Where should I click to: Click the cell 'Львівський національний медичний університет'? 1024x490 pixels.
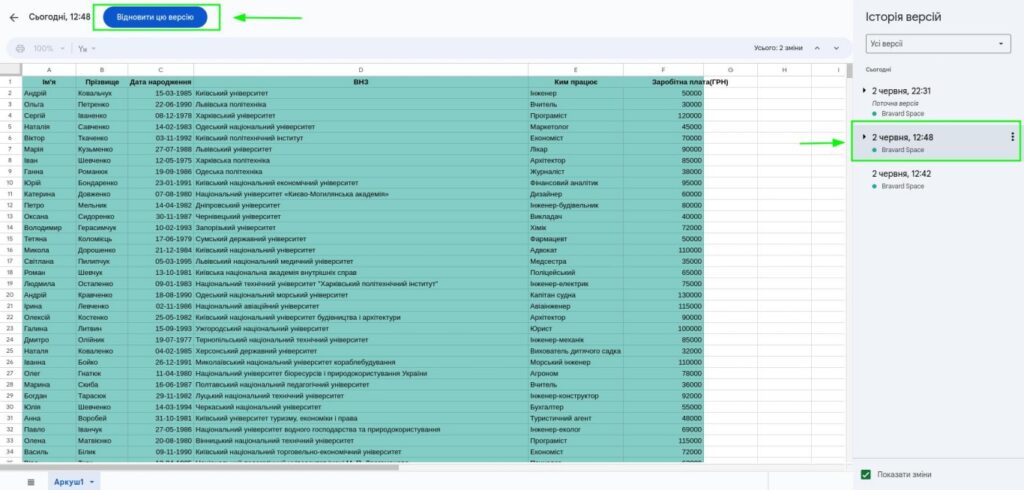point(360,261)
